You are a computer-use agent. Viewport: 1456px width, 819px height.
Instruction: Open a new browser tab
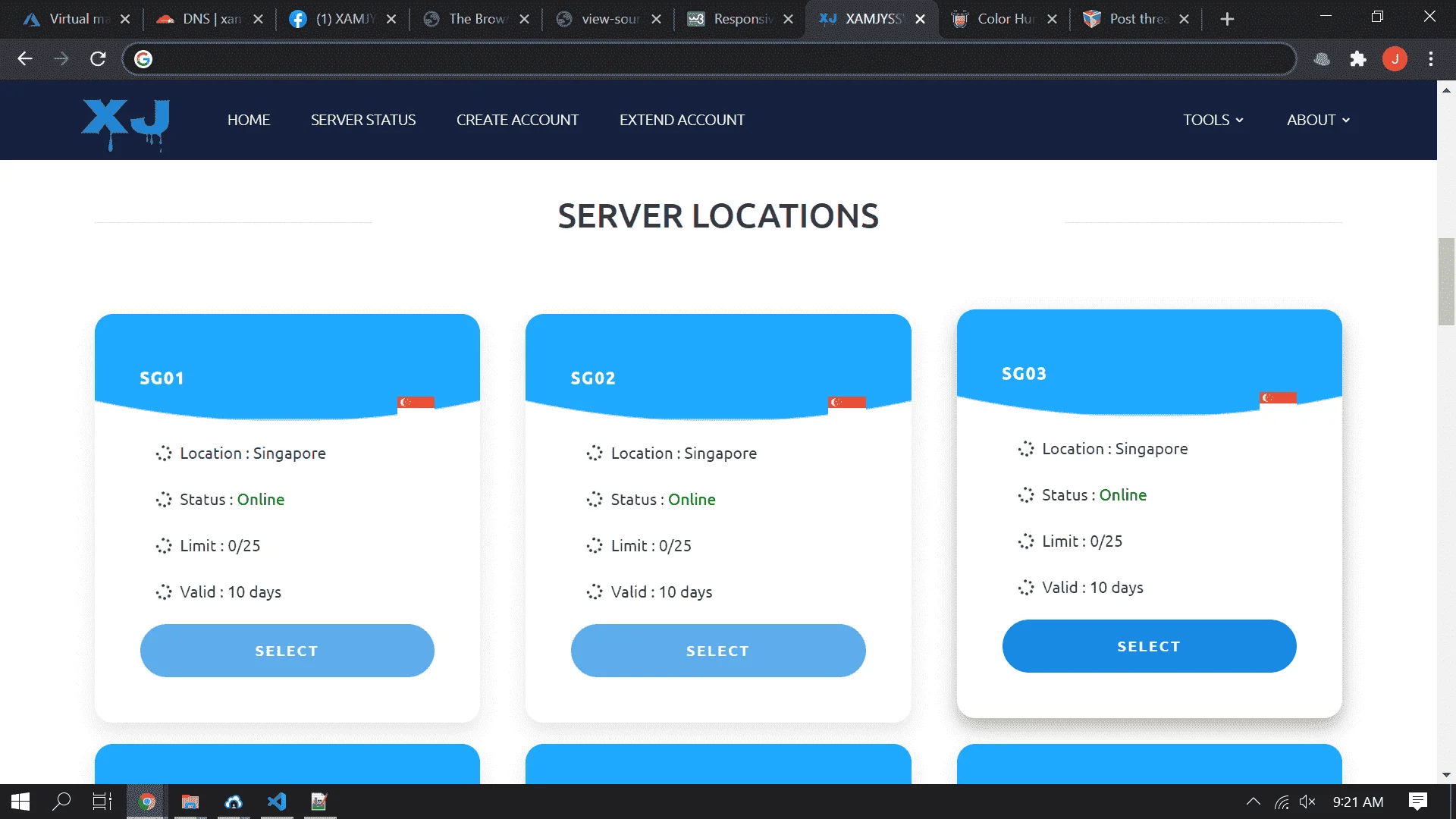[1227, 19]
